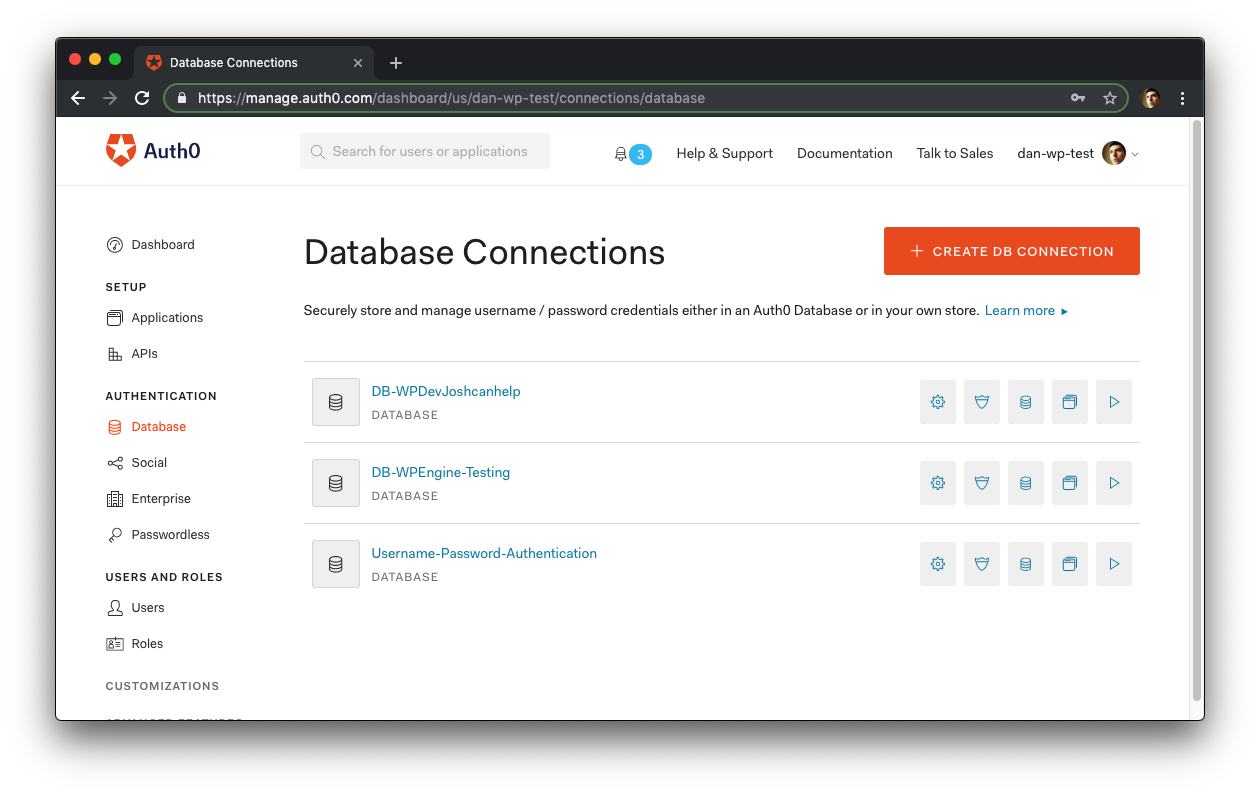Click Create DB Connection button
This screenshot has width=1260, height=794.
[x=1011, y=251]
